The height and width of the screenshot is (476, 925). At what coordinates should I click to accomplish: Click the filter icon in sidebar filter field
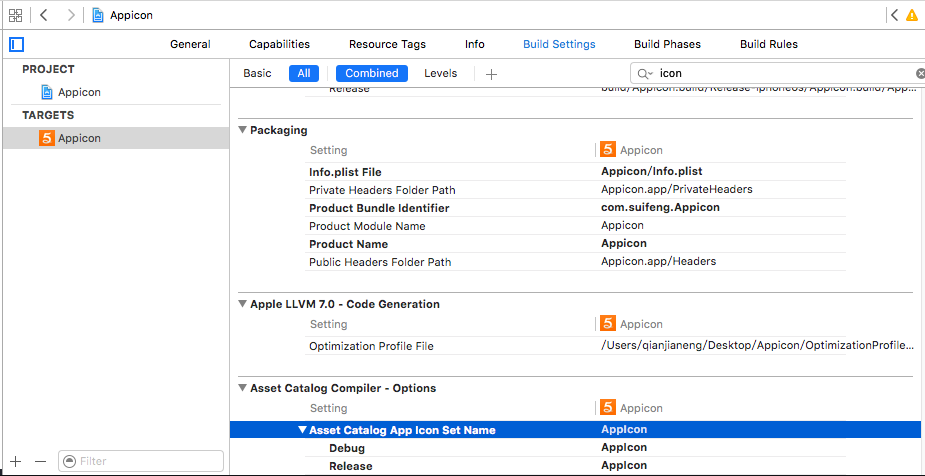point(70,461)
